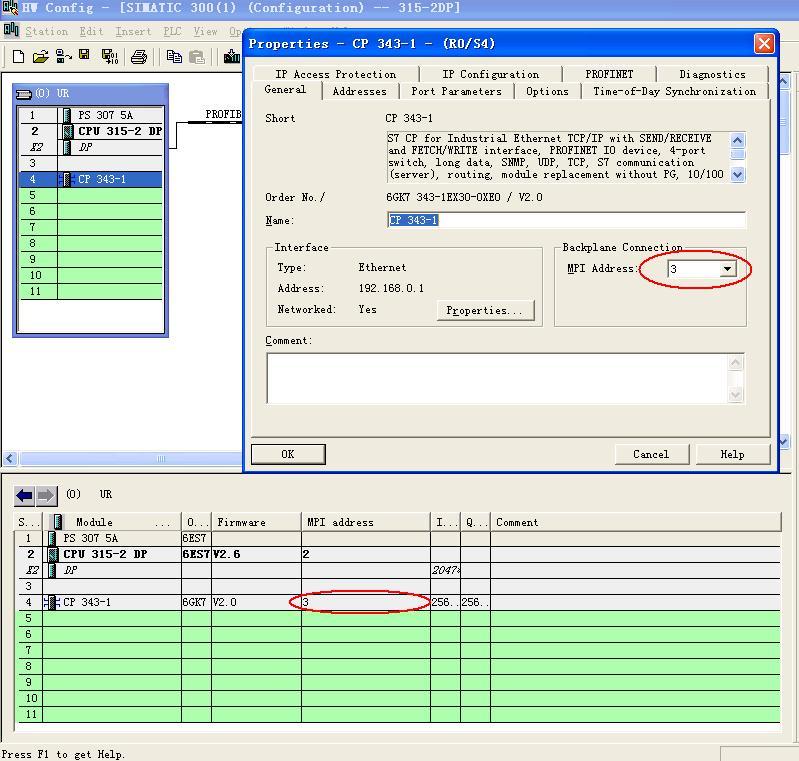Open the Insert menu

coord(133,32)
